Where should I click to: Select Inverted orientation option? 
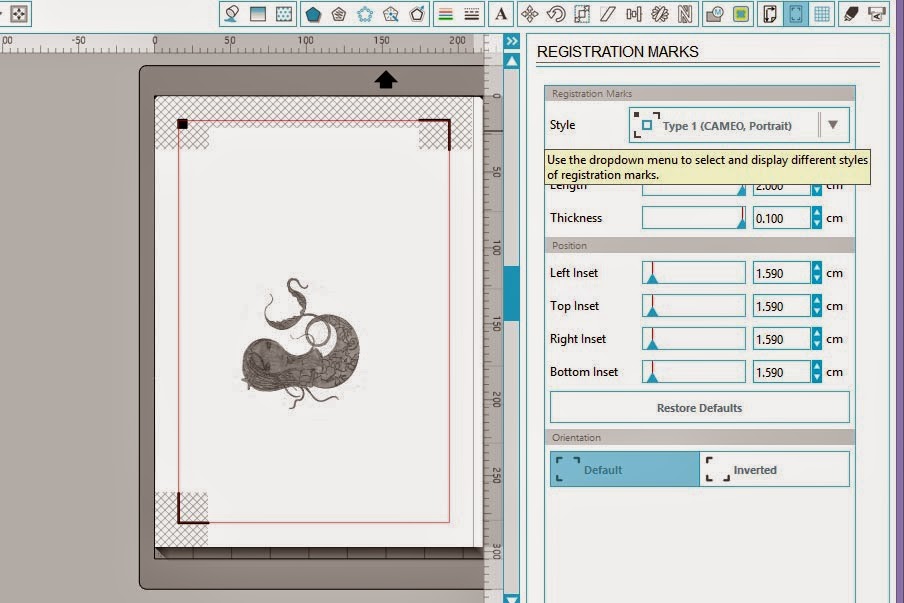pos(774,469)
